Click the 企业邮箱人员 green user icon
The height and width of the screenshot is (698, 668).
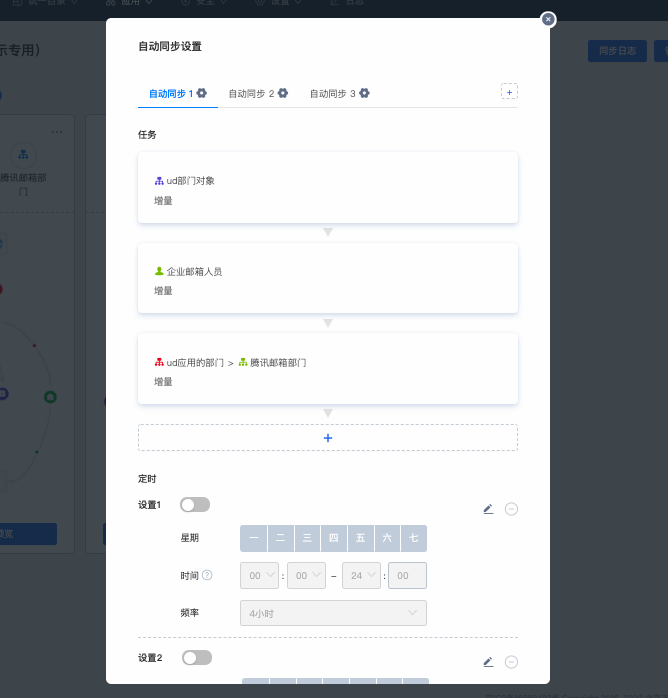point(159,271)
